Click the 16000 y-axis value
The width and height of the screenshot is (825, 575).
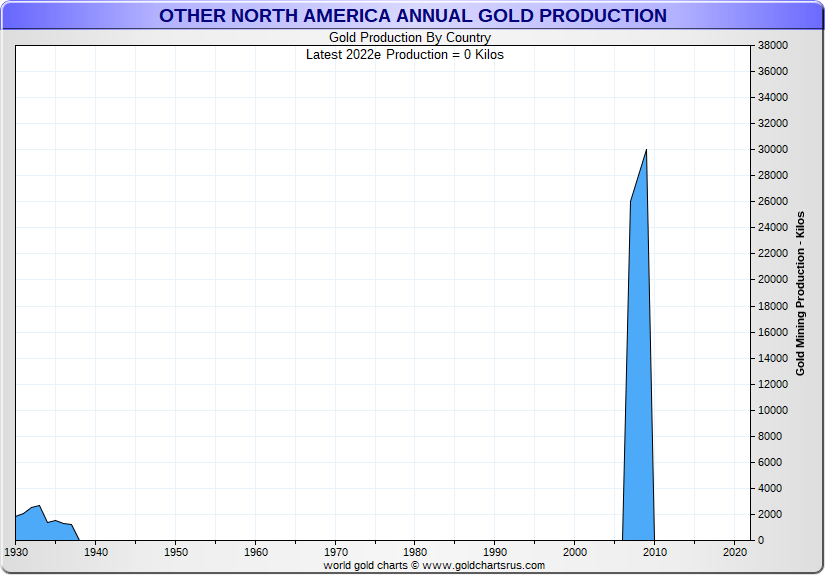[x=773, y=332]
